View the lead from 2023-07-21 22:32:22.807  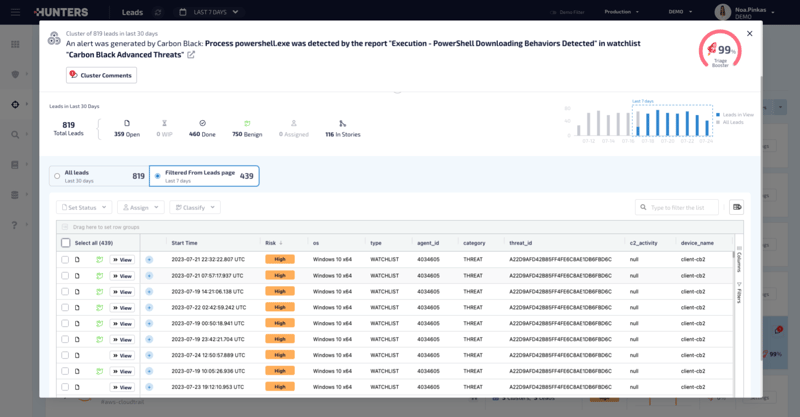[122, 260]
